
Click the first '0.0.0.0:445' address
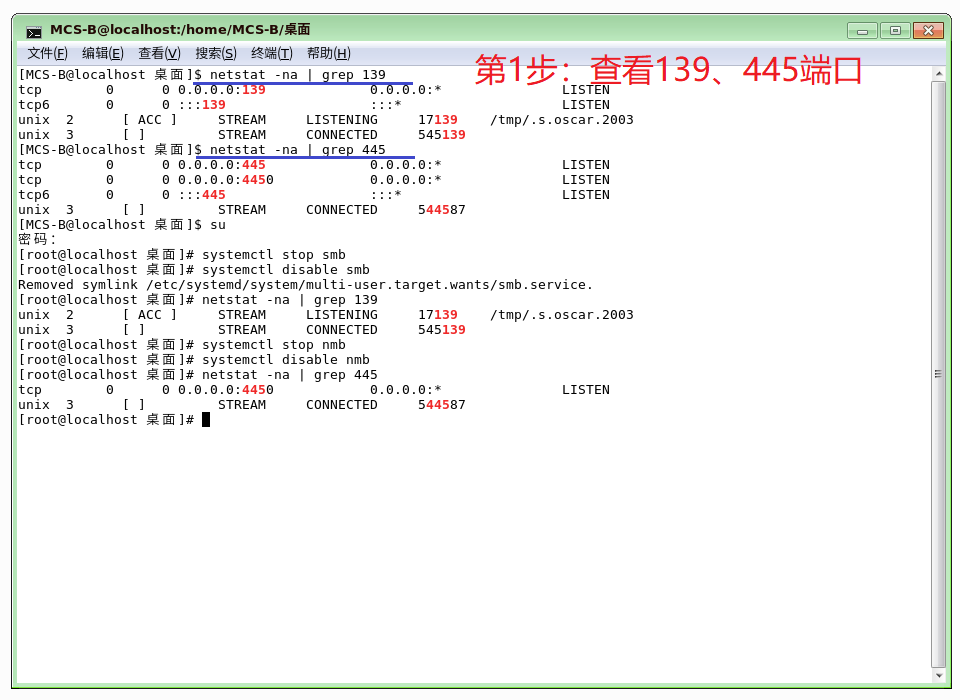222,165
